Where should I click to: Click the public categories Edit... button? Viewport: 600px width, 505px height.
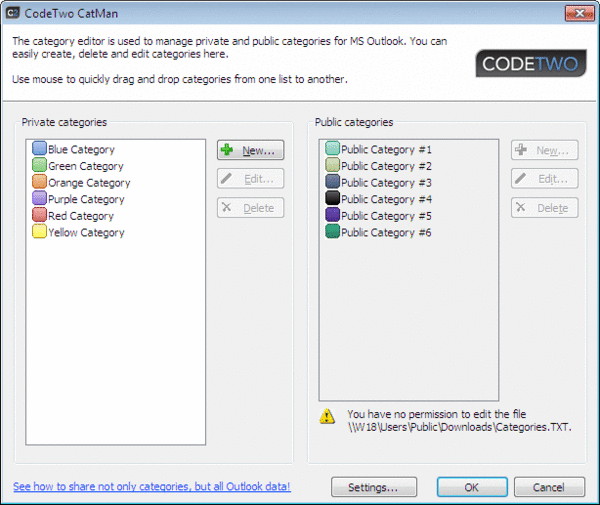(x=545, y=179)
